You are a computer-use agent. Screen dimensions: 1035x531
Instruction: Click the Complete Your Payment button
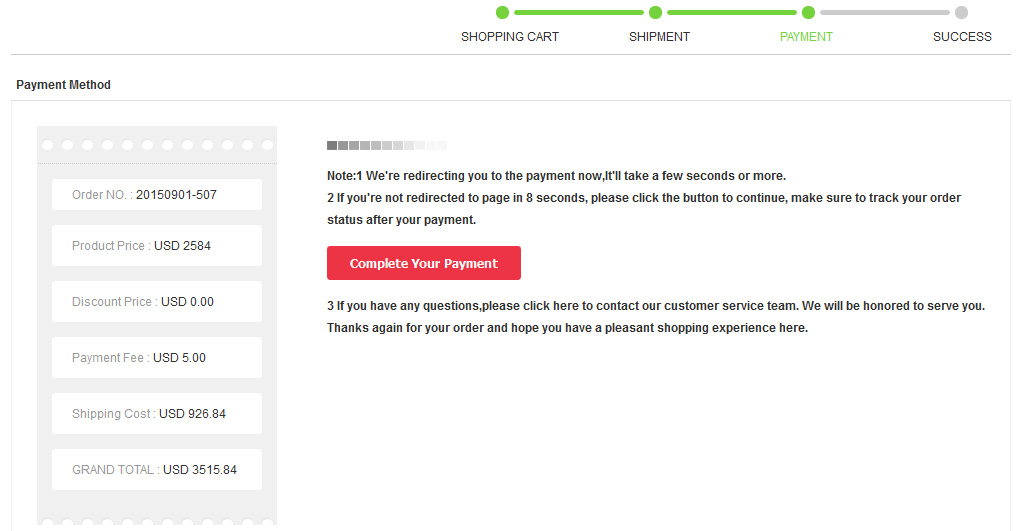point(424,263)
